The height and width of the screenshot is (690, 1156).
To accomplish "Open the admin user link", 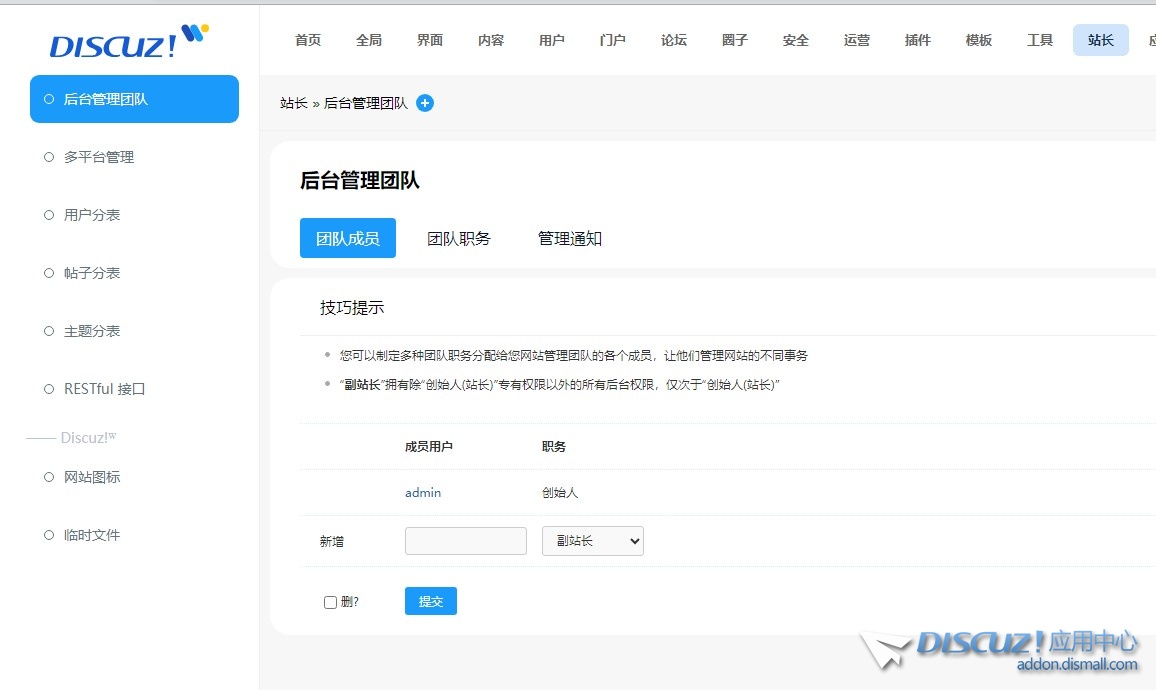I will (423, 493).
